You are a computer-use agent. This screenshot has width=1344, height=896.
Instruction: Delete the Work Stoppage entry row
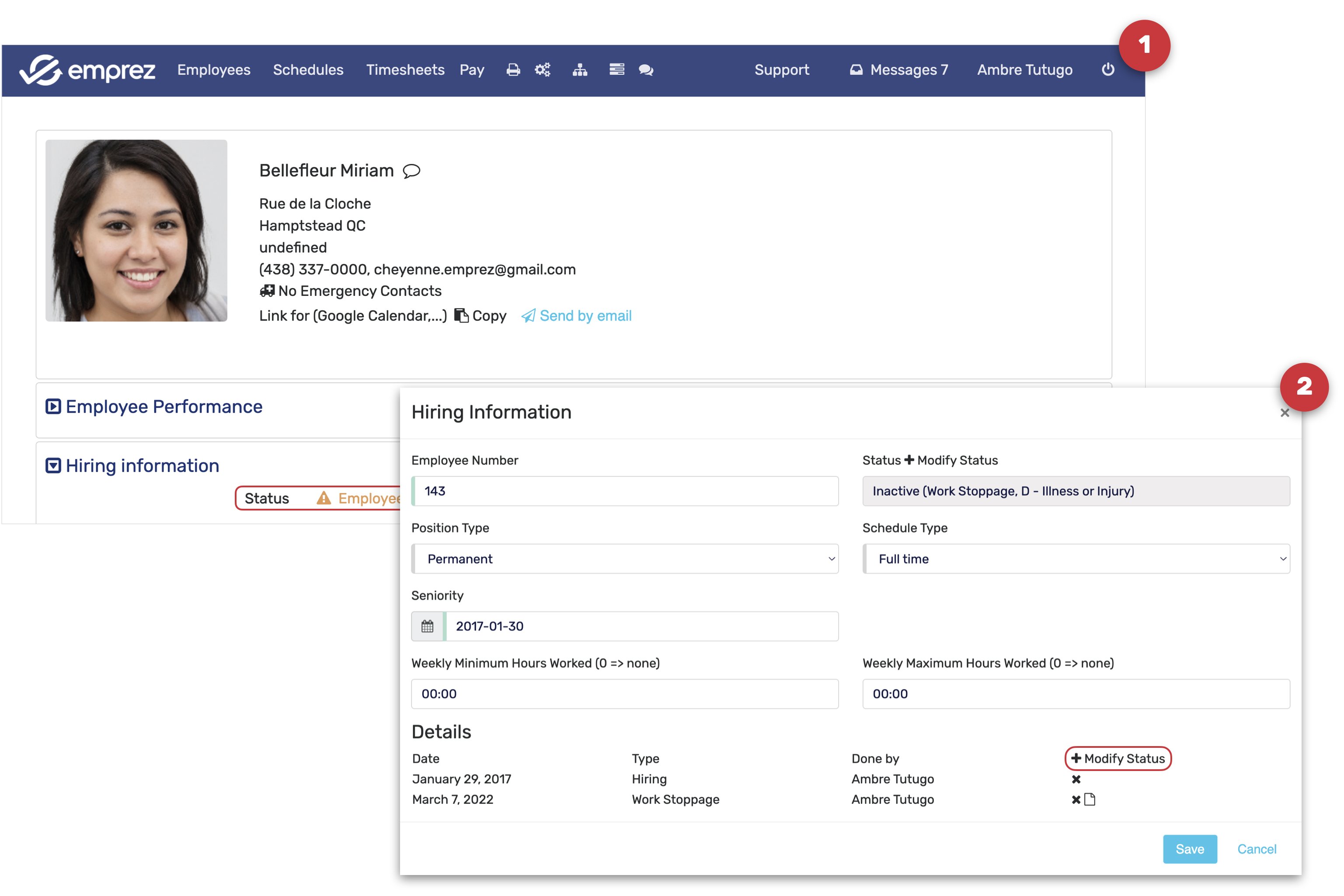click(x=1076, y=799)
